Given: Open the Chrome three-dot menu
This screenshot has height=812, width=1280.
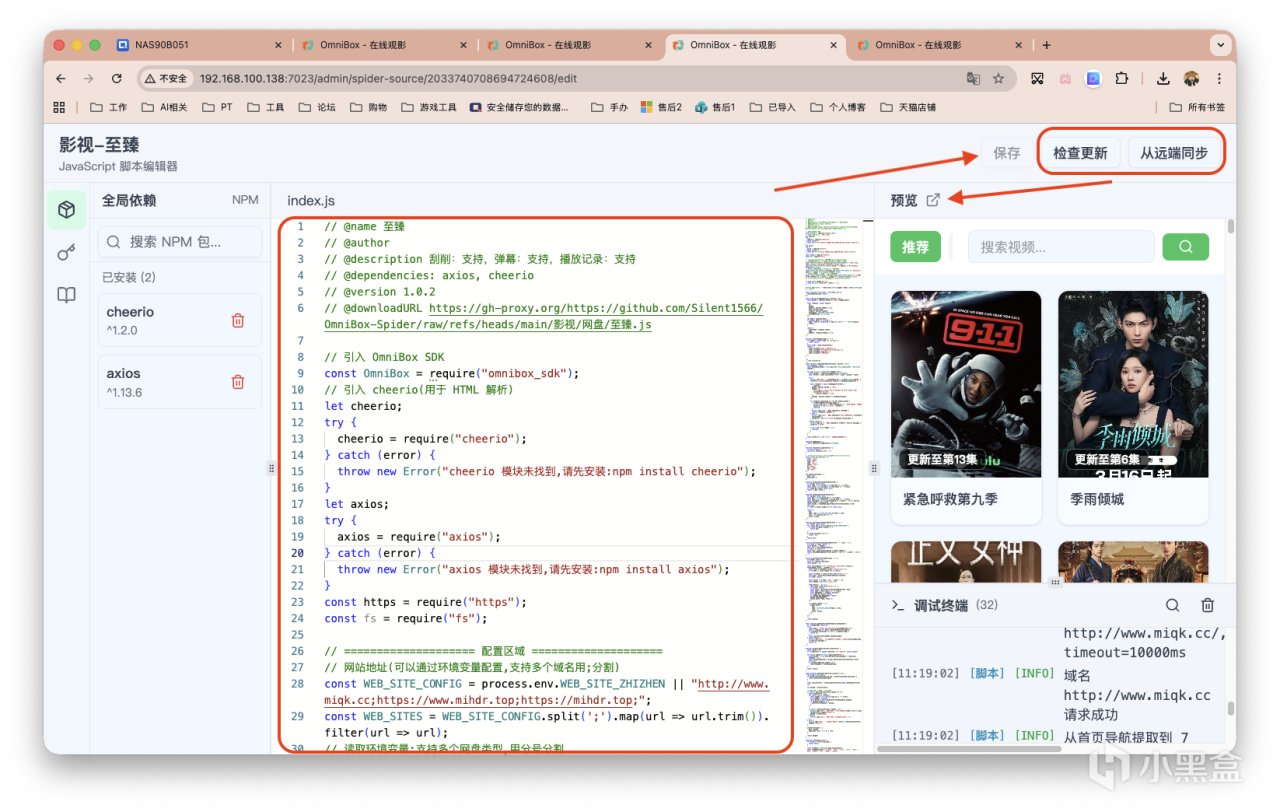Looking at the screenshot, I should click(x=1219, y=78).
